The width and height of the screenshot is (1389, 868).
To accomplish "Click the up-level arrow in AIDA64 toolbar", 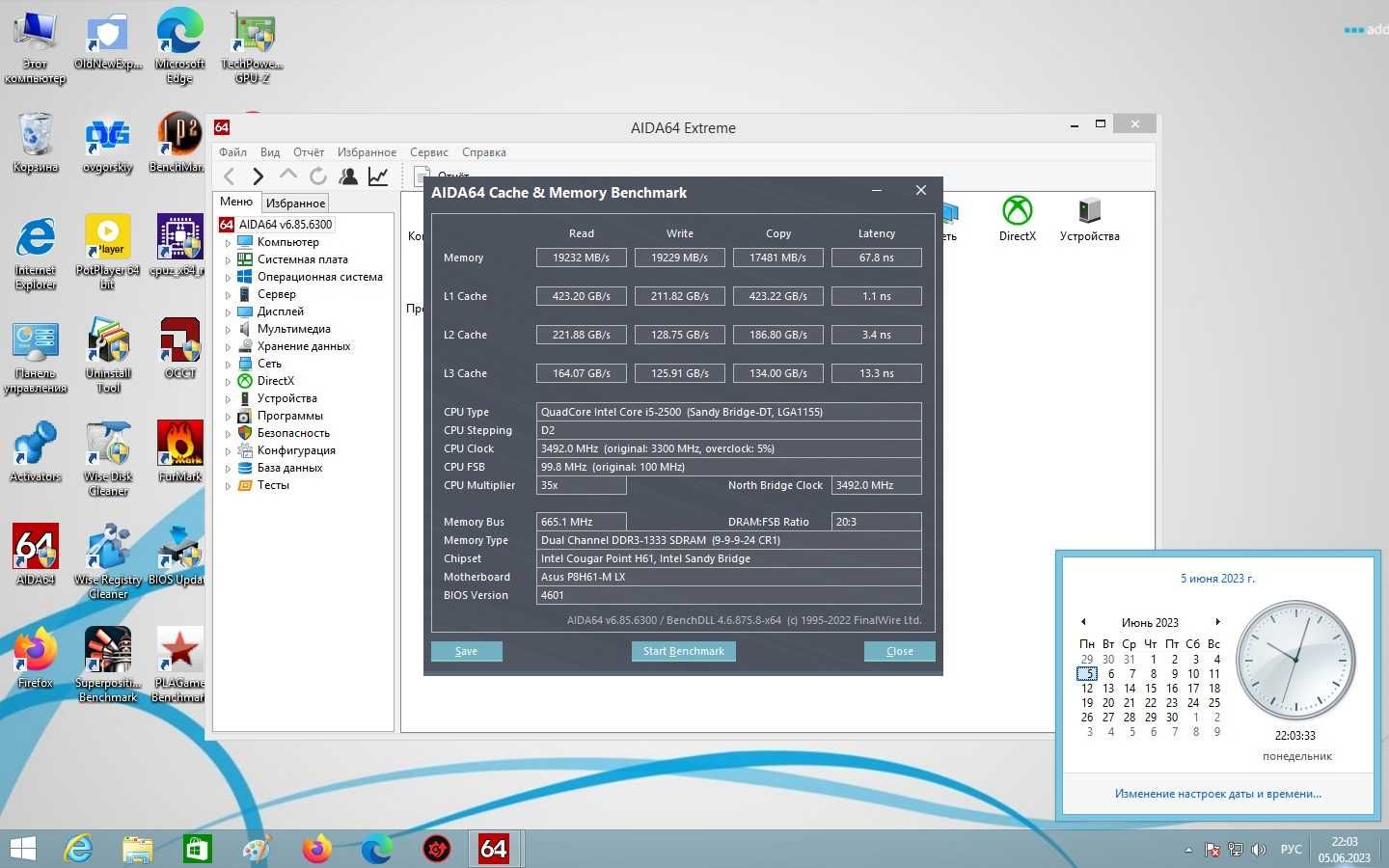I will point(287,176).
